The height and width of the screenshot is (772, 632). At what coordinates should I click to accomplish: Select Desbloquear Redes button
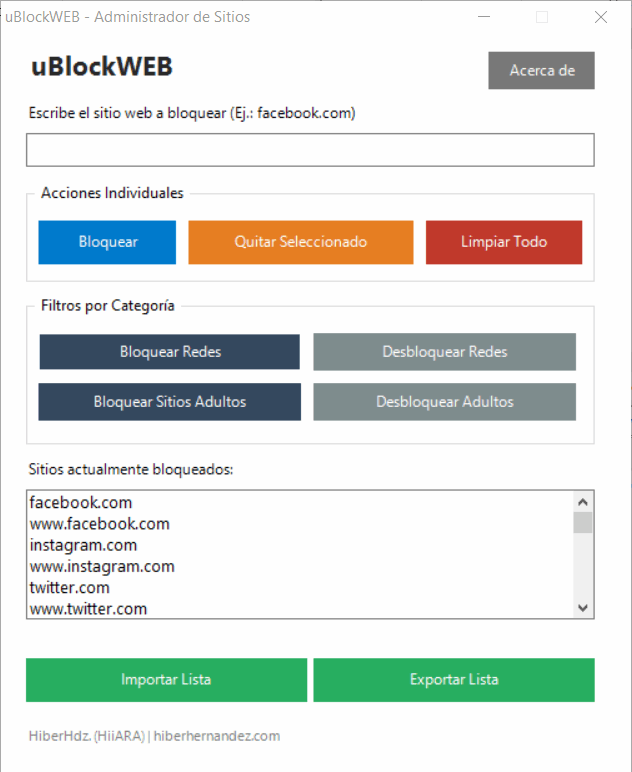(x=444, y=352)
